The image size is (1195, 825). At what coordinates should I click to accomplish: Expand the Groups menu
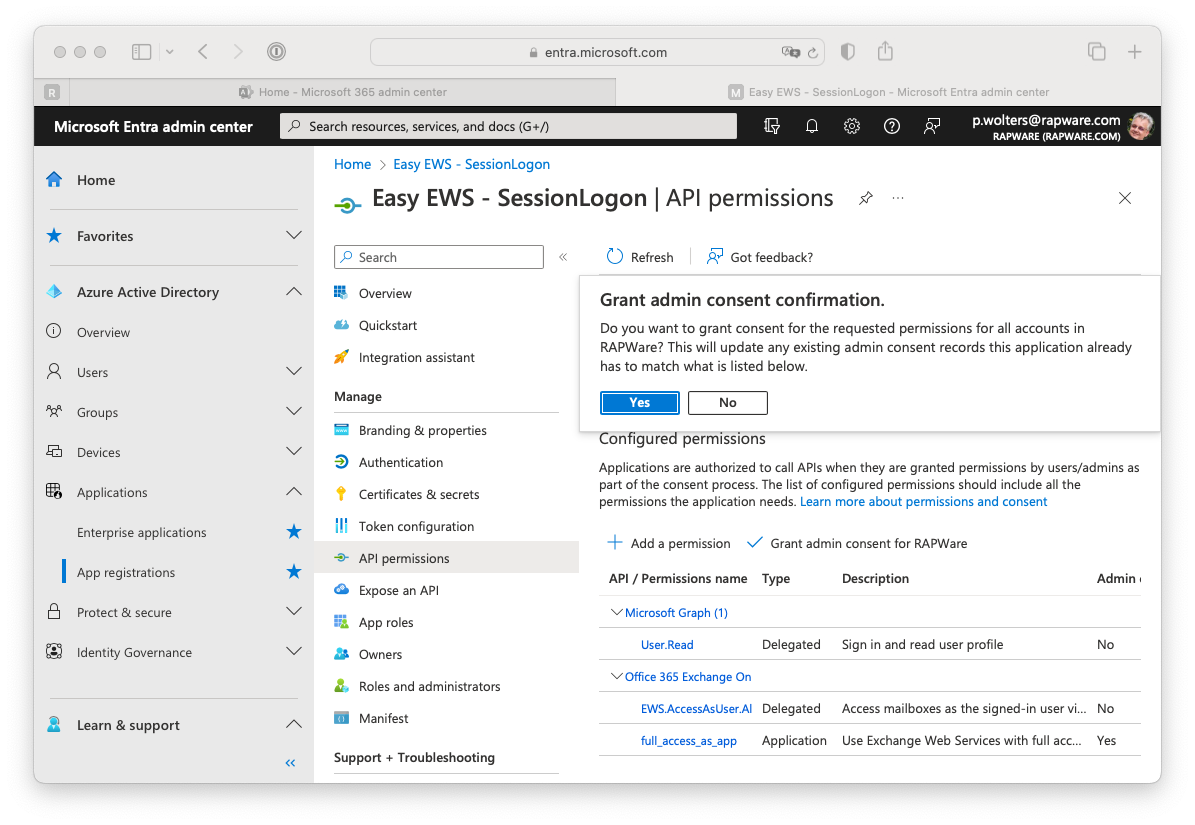coord(293,411)
